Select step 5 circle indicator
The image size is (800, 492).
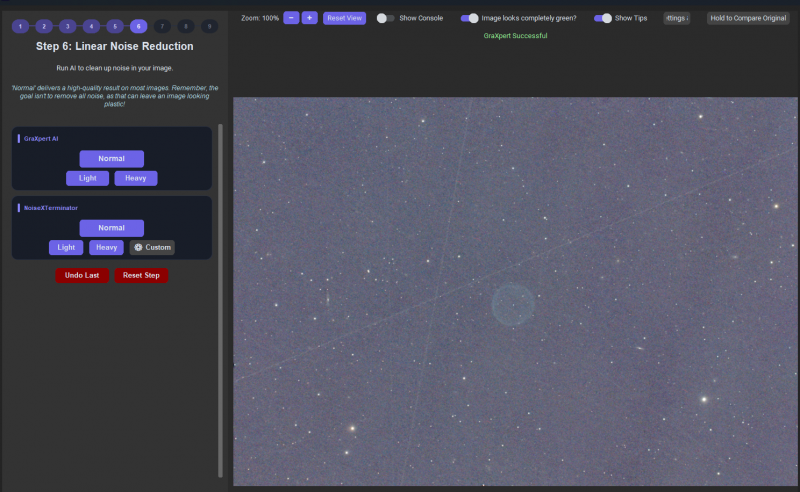click(115, 27)
